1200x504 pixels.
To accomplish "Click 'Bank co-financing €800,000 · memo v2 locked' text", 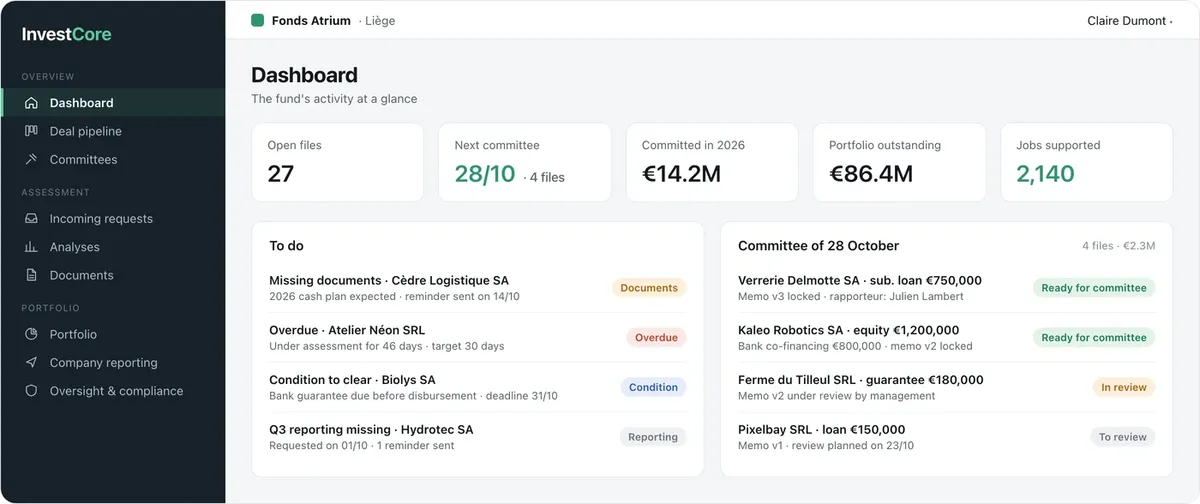I will pyautogui.click(x=855, y=346).
